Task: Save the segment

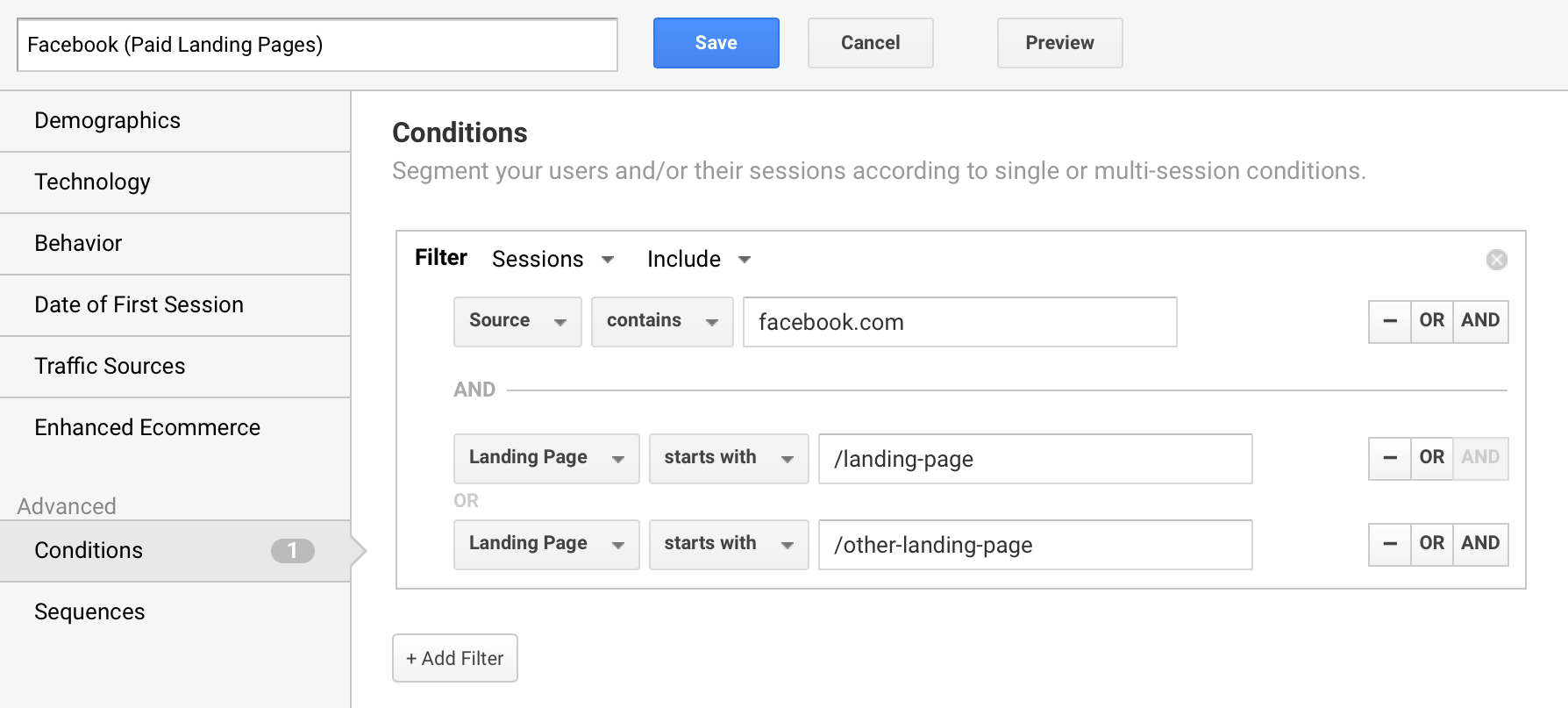Action: (x=716, y=43)
